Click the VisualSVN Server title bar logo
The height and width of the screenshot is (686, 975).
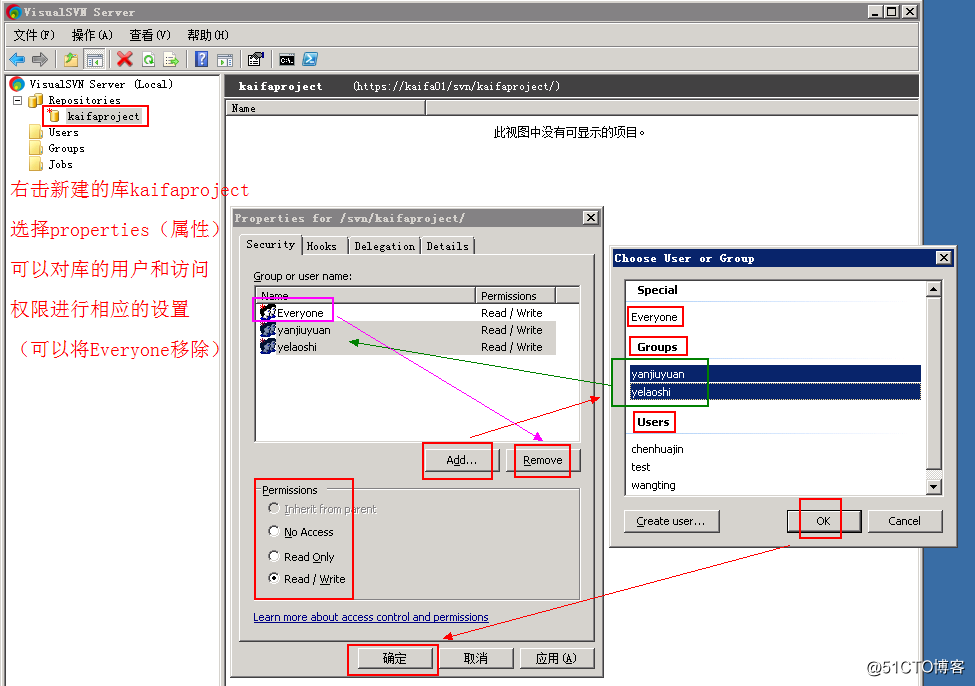click(14, 12)
